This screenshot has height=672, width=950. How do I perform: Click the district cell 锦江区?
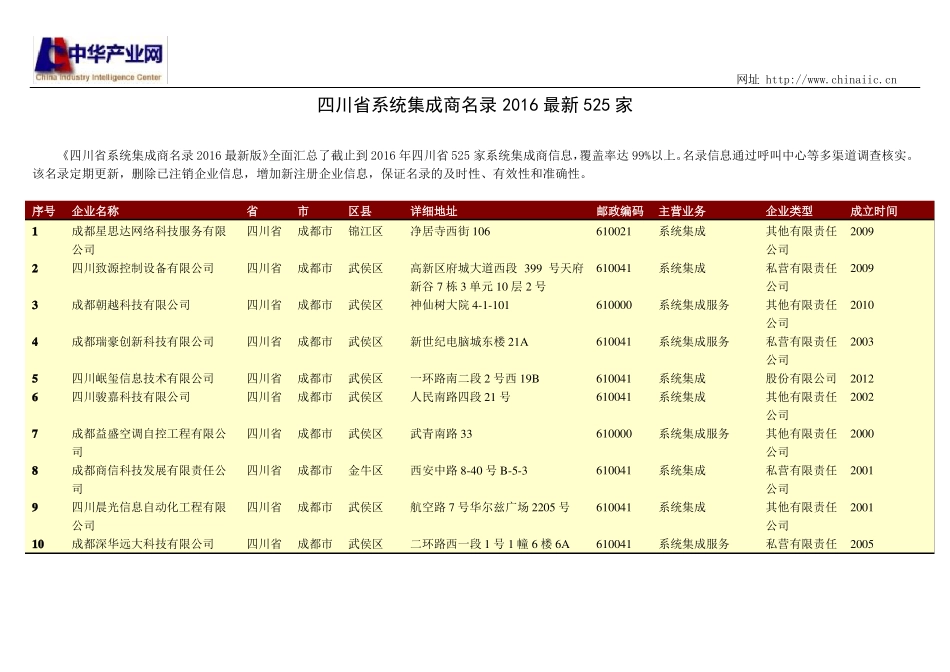click(x=365, y=231)
